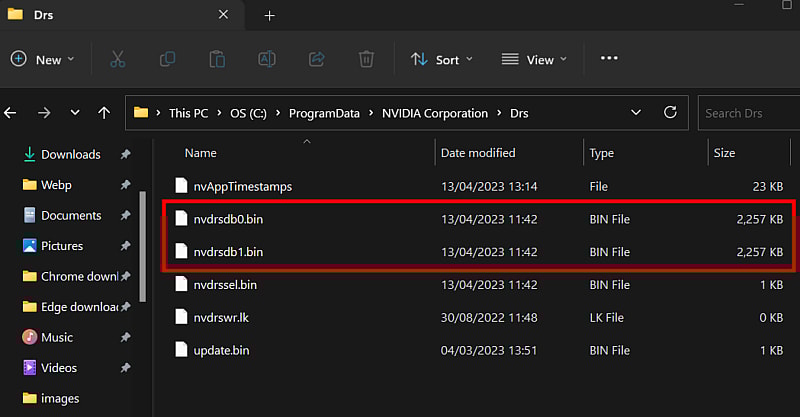Viewport: 800px width, 417px height.
Task: Navigate to This PC in breadcrumb
Action: [188, 113]
